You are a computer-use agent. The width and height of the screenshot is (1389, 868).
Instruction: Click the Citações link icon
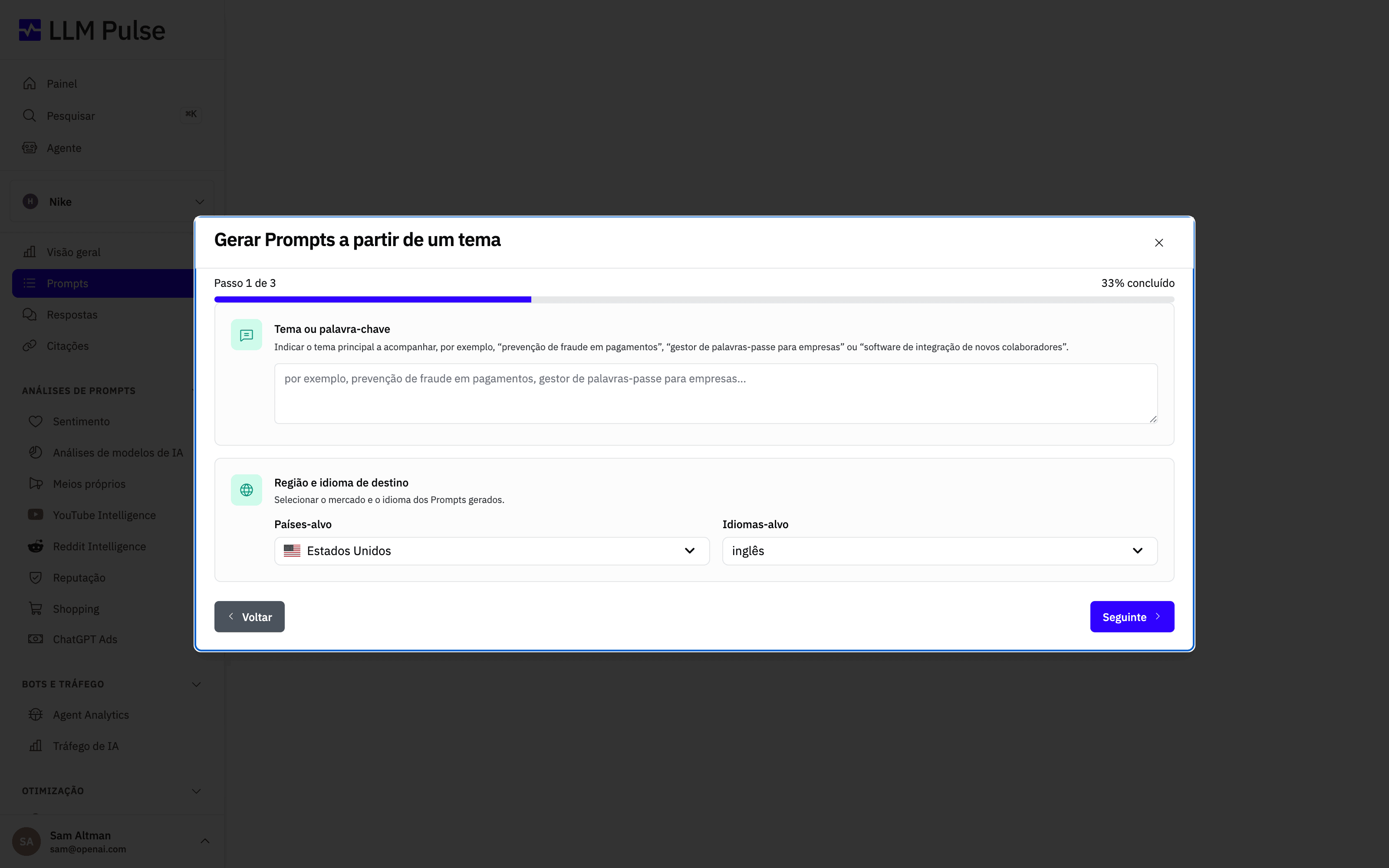[x=29, y=345]
